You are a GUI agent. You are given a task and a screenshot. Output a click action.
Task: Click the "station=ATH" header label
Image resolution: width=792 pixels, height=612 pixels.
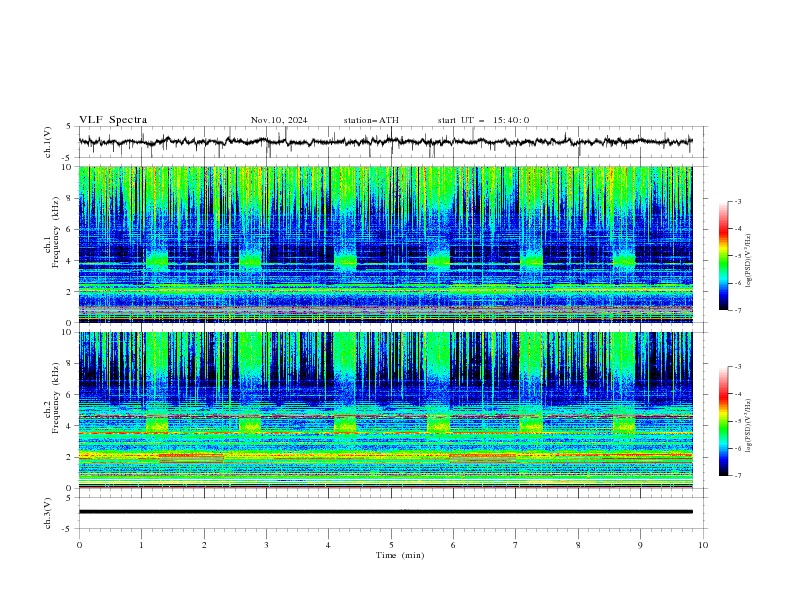point(371,120)
